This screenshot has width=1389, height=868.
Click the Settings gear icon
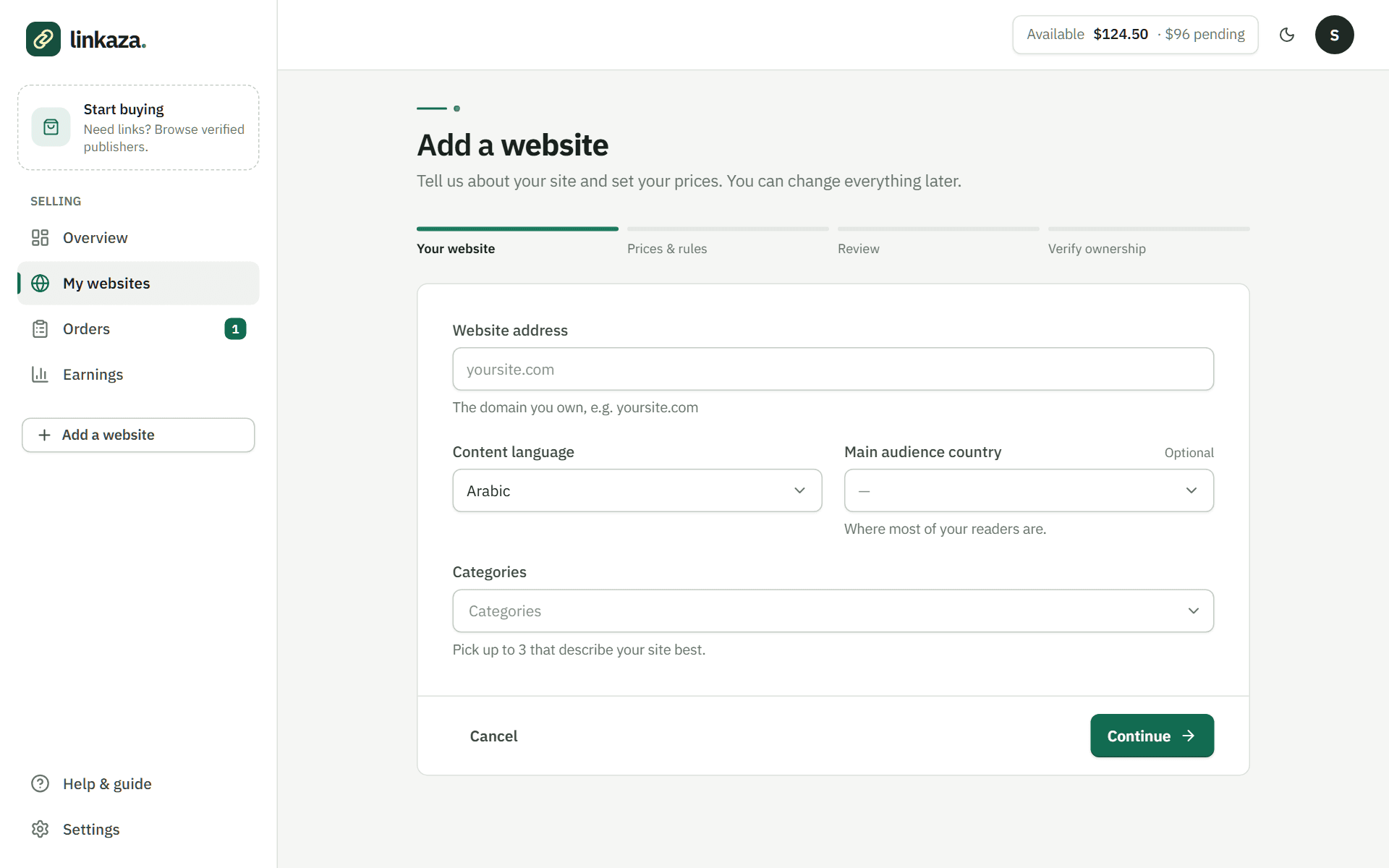pos(41,829)
